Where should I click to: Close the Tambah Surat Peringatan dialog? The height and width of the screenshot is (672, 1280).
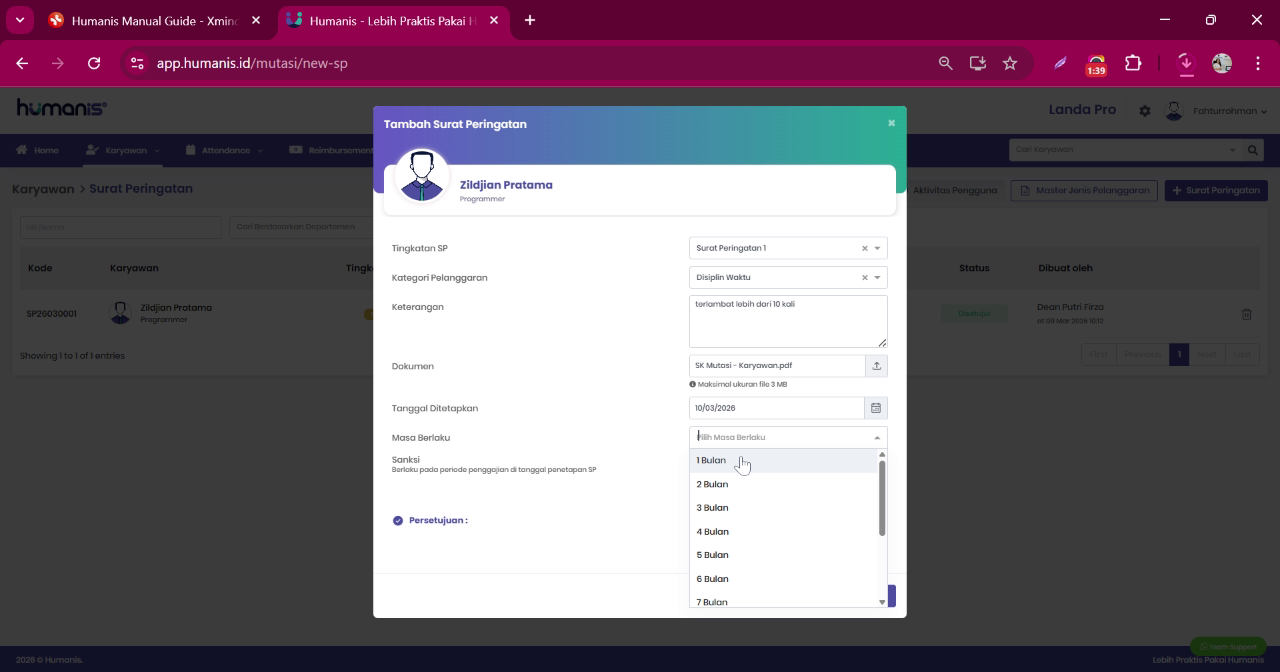tap(891, 123)
